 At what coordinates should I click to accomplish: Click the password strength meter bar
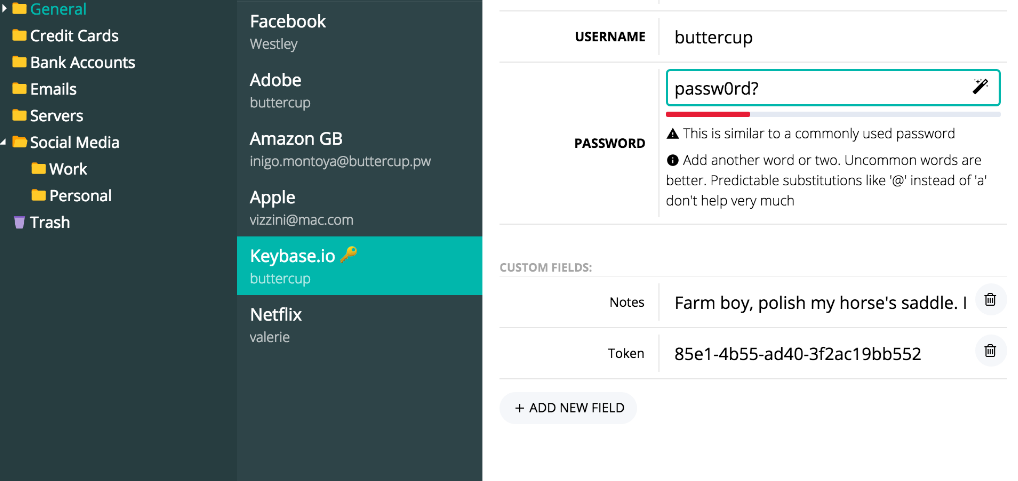tap(833, 114)
